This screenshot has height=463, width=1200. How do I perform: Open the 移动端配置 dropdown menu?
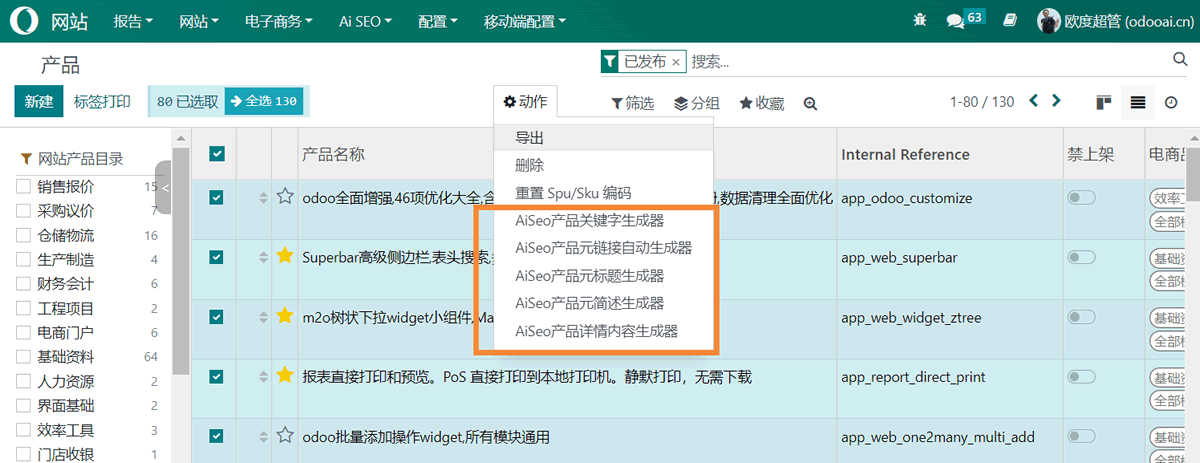(524, 20)
